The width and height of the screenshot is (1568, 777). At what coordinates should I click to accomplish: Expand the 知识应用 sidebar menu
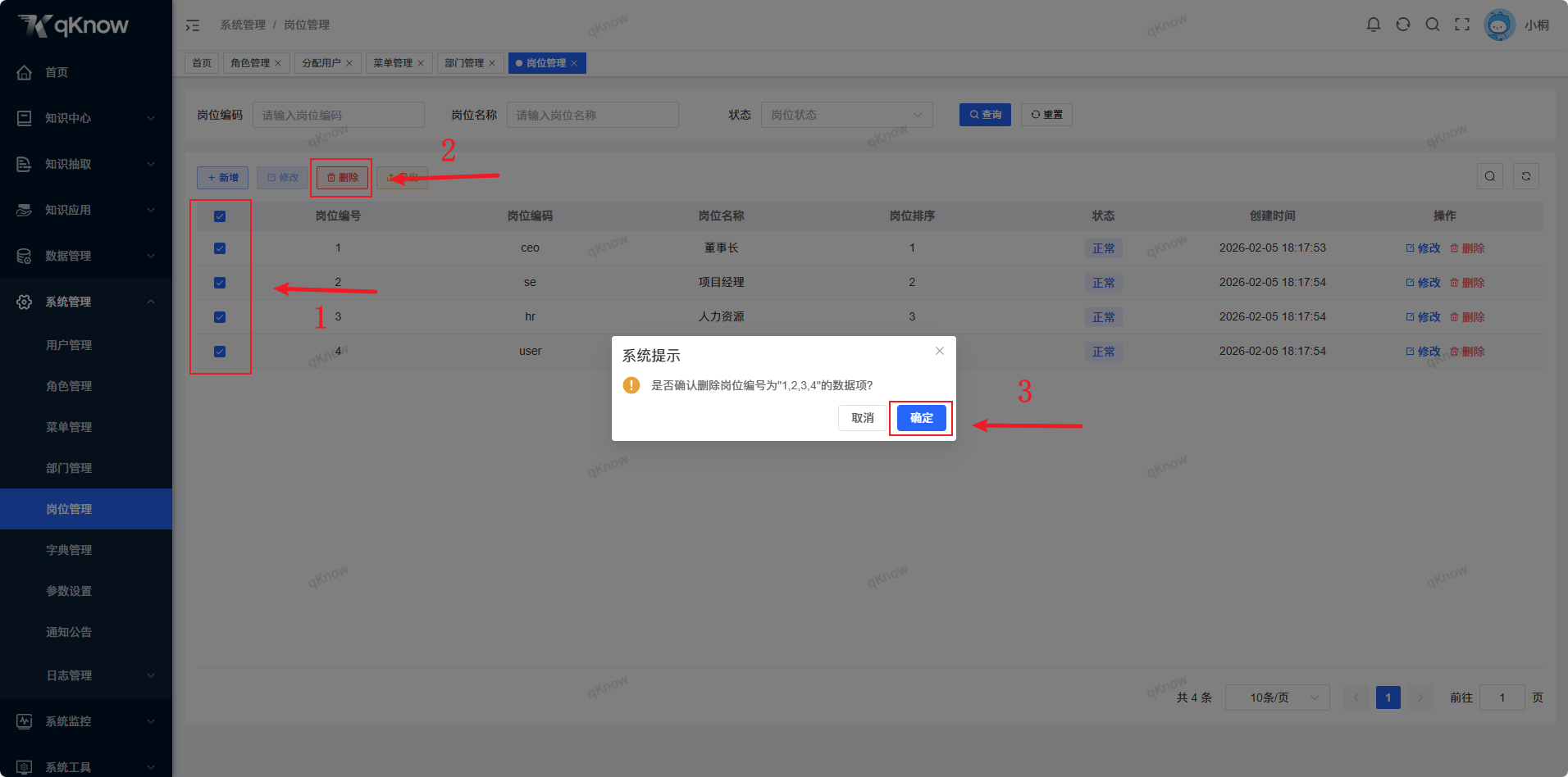click(86, 210)
